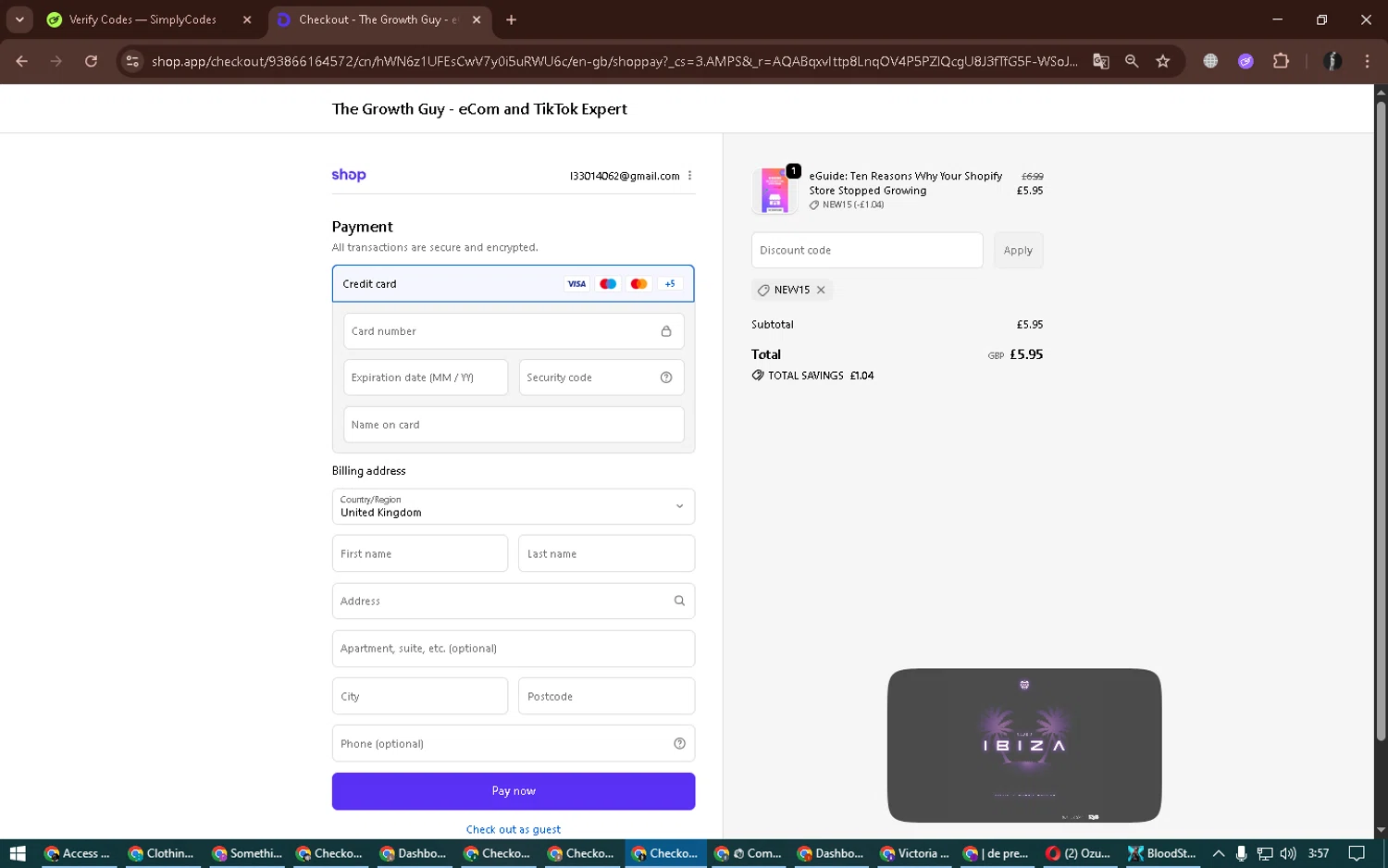Apply the discount code

1018,250
